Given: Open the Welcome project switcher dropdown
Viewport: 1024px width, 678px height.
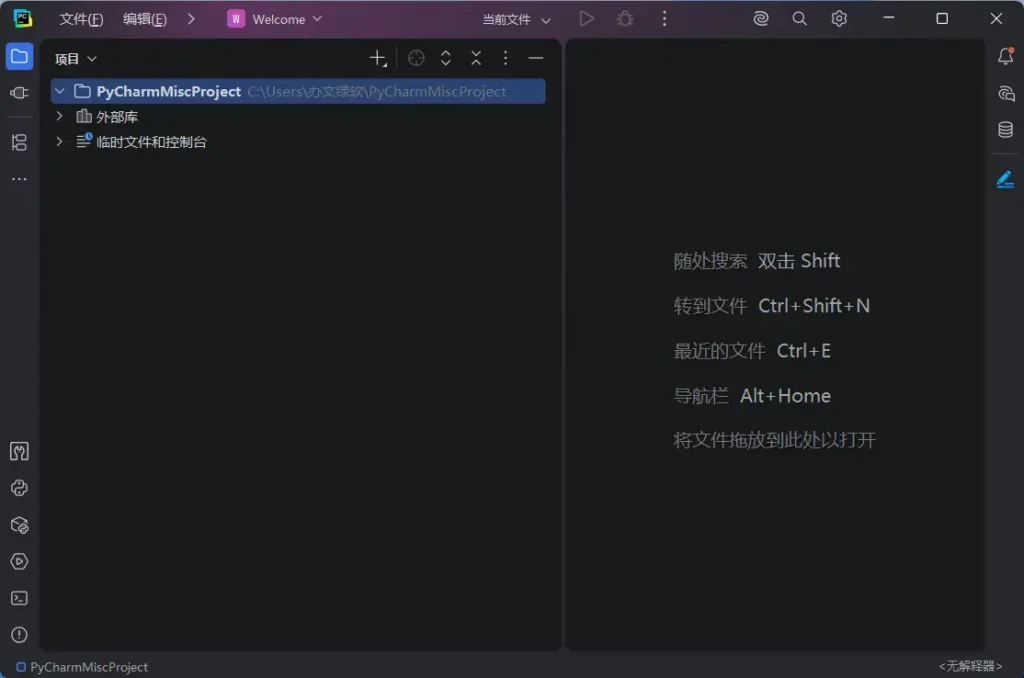Looking at the screenshot, I should pyautogui.click(x=275, y=19).
